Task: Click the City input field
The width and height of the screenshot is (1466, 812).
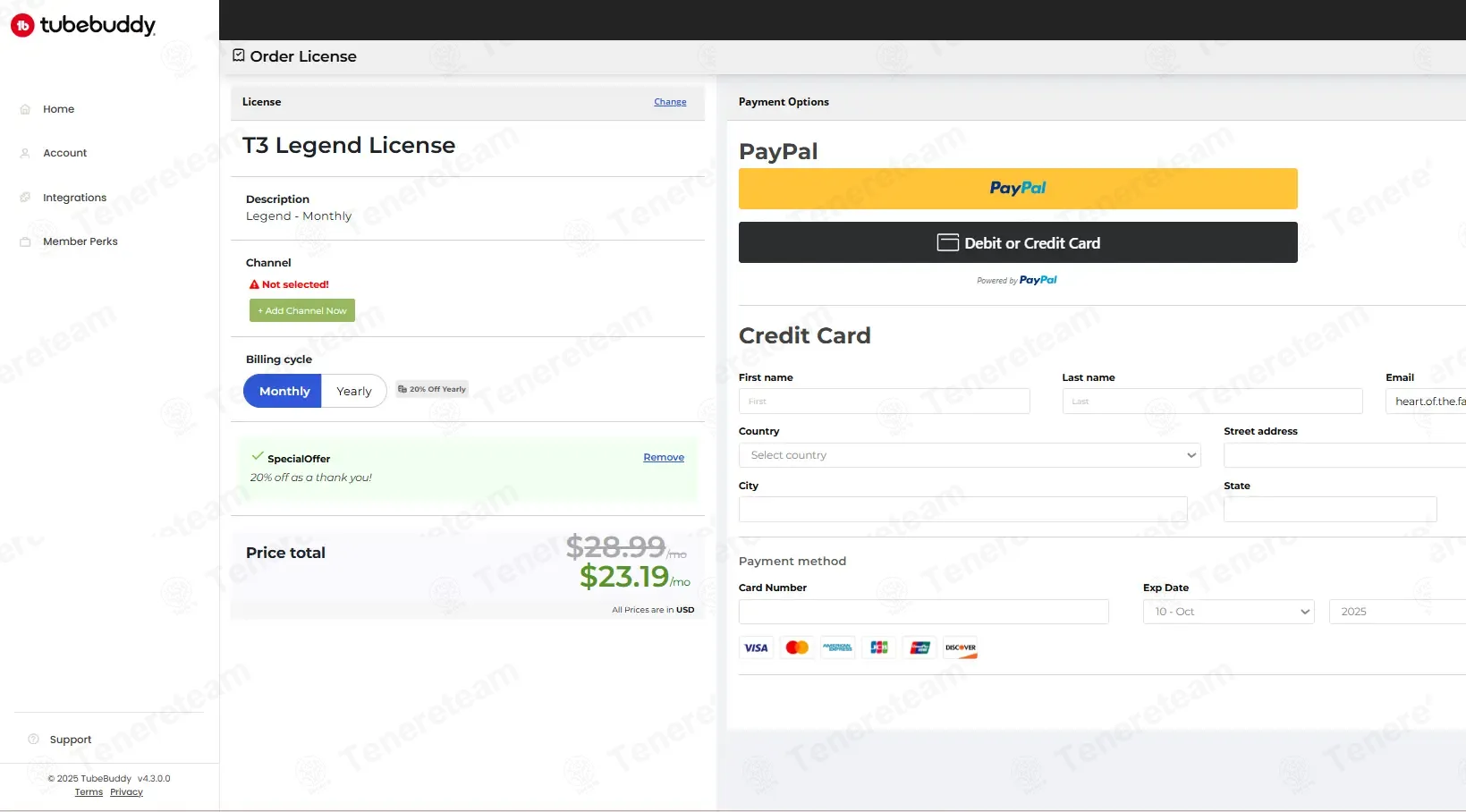Action: 963,510
